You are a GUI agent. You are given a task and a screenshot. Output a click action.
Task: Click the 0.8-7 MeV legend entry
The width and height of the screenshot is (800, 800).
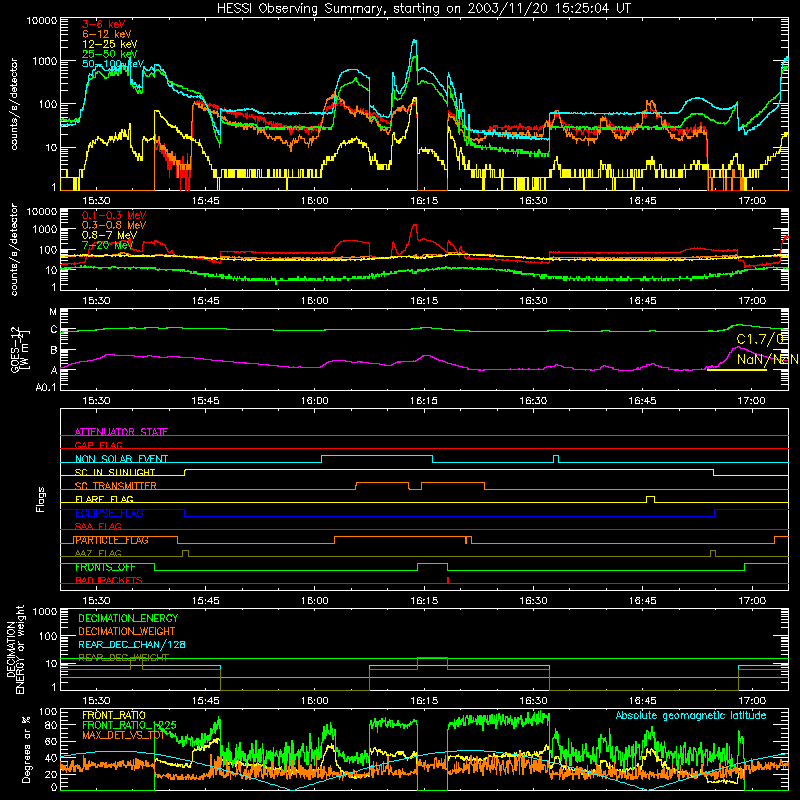click(109, 235)
